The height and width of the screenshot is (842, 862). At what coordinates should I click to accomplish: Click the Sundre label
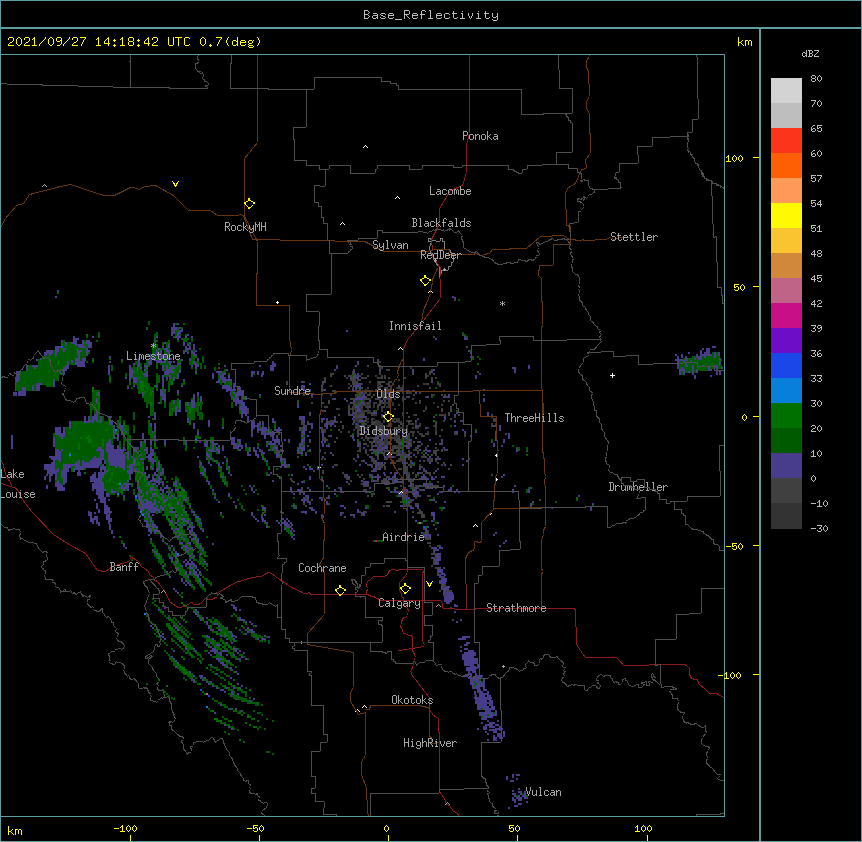292,391
